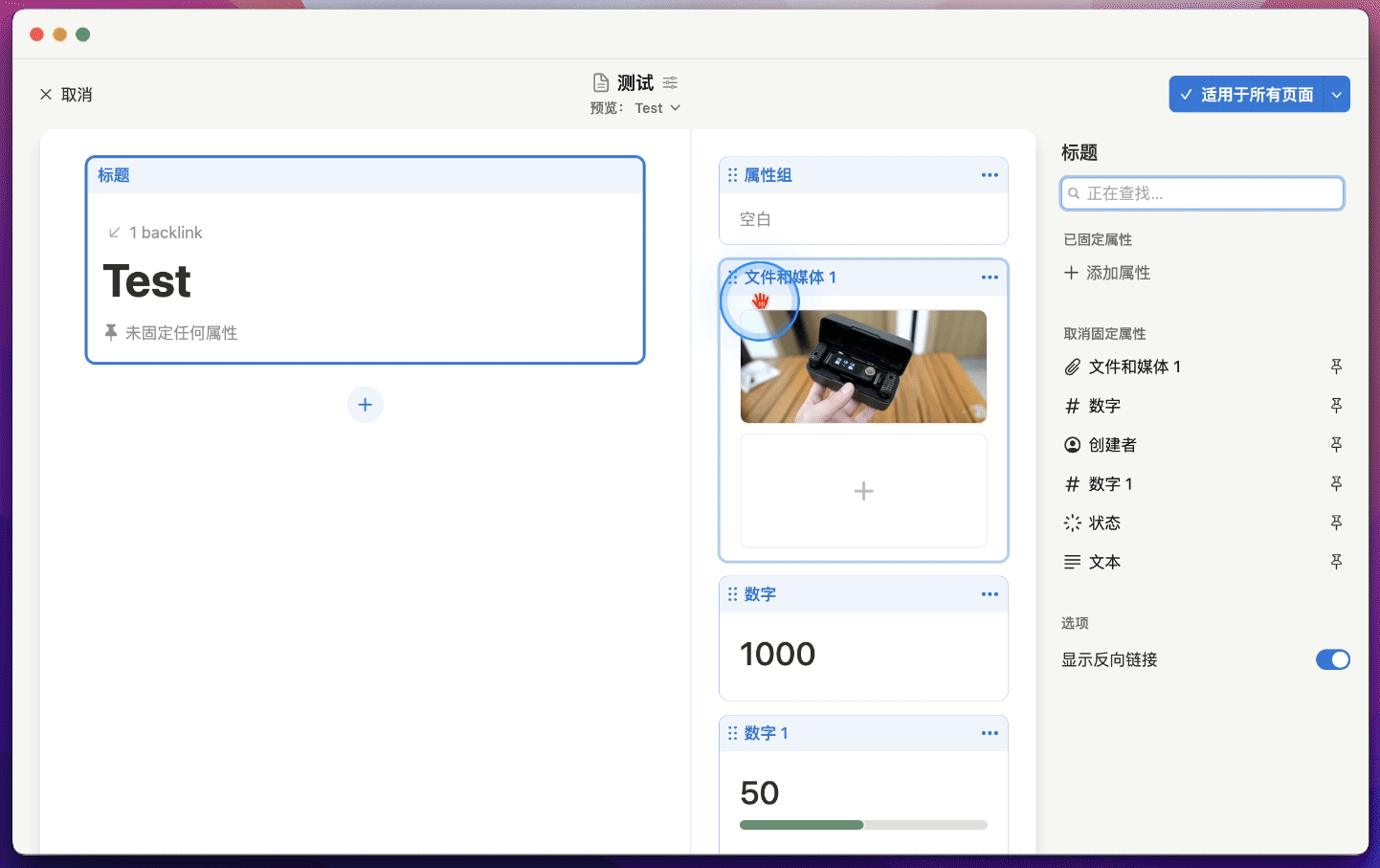
Task: Pin the 文件和媒体 1 property
Action: click(1336, 367)
